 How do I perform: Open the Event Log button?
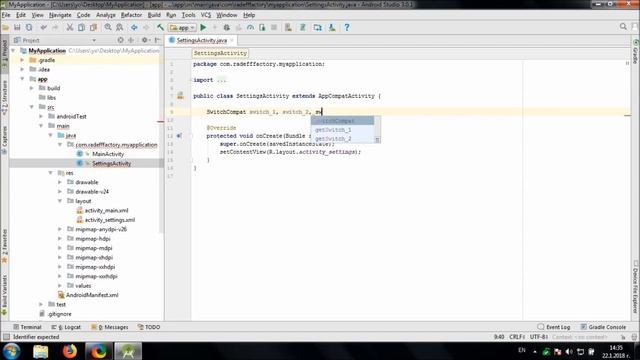[554, 327]
